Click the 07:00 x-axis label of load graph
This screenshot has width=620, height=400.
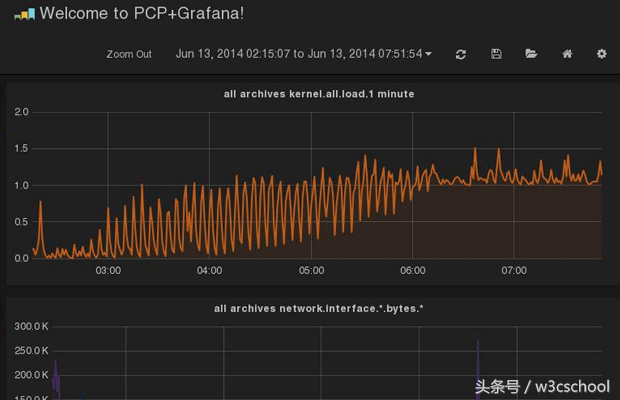[x=514, y=271]
